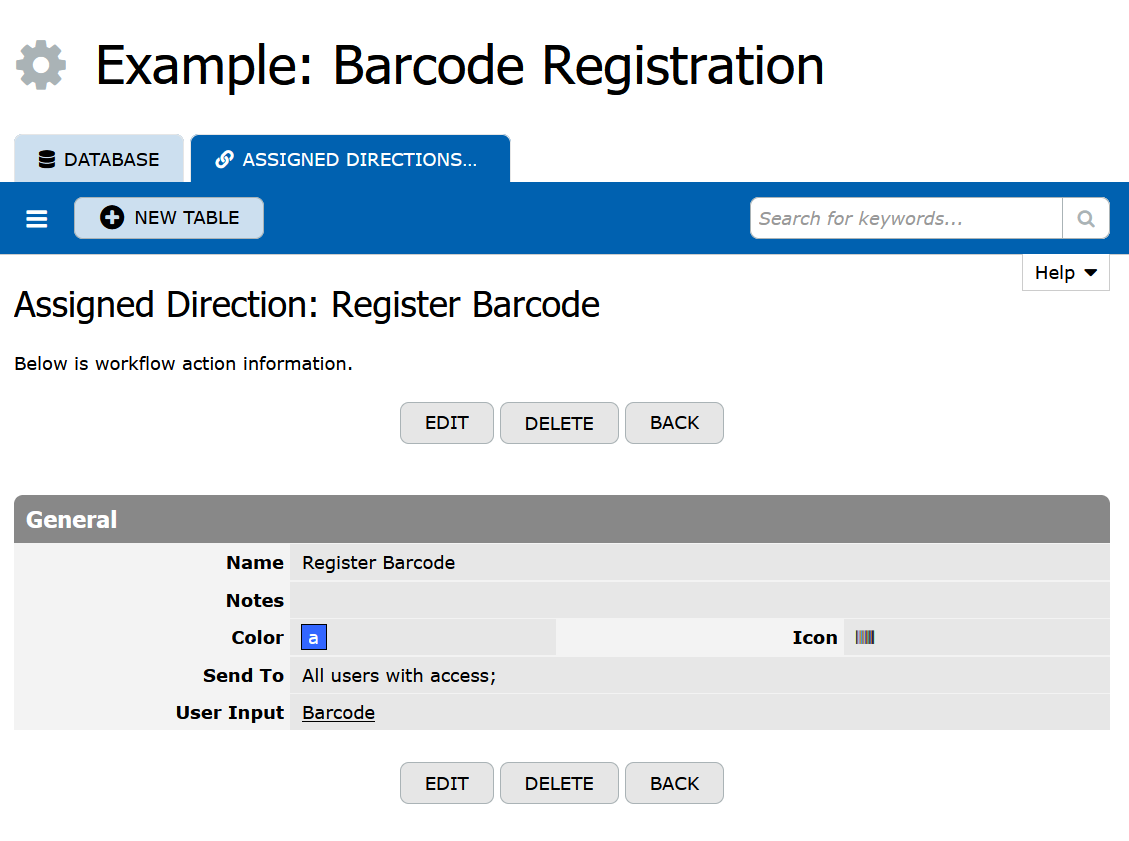Click the magnifier search icon
Image resolution: width=1129 pixels, height=841 pixels.
coord(1085,218)
